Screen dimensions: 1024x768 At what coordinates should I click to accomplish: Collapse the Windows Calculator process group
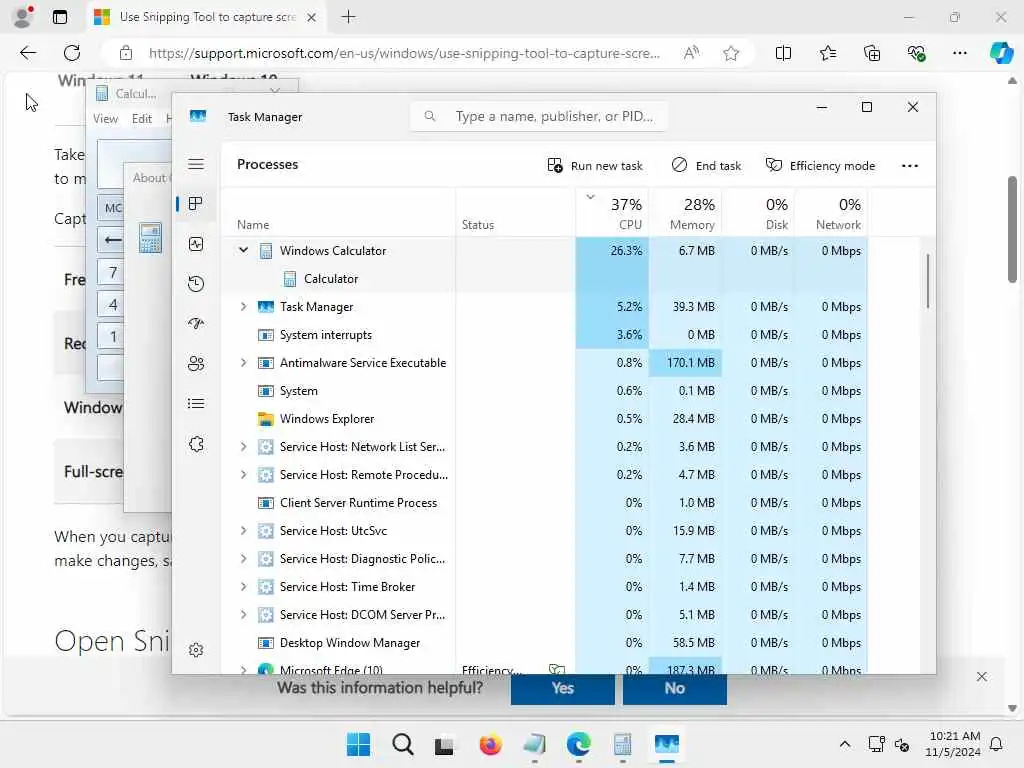[244, 250]
